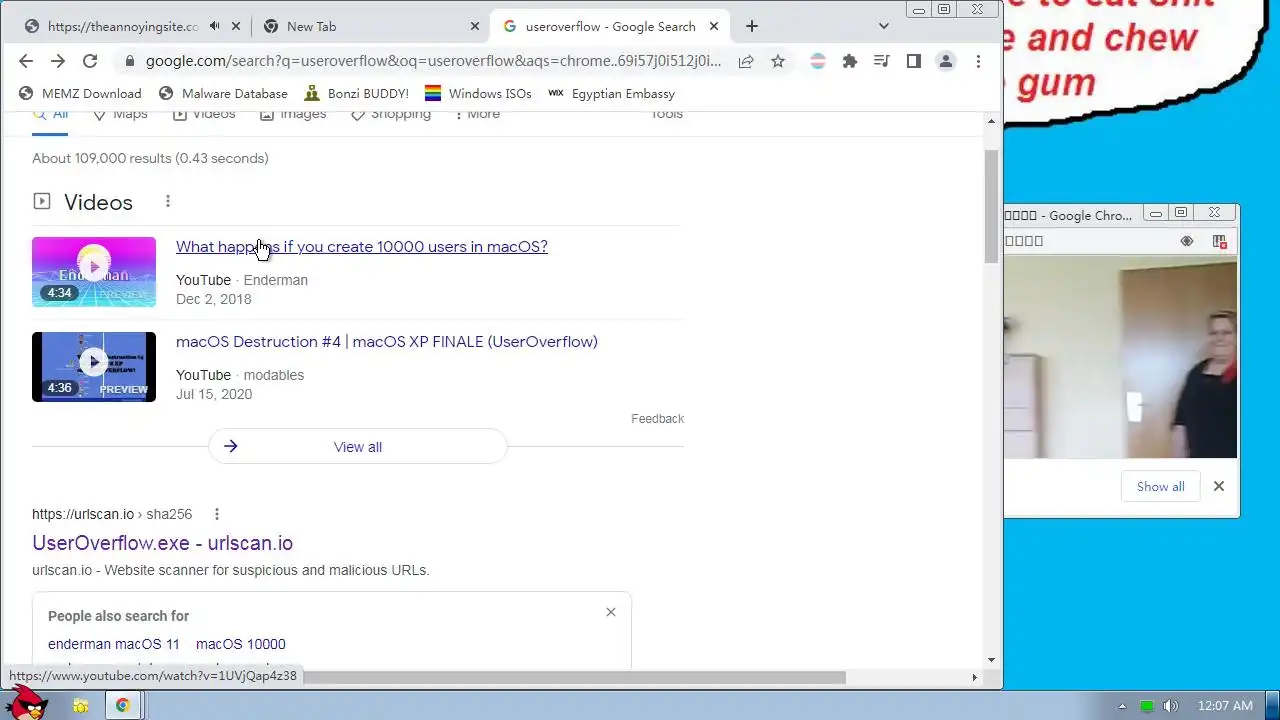Image resolution: width=1280 pixels, height=720 pixels.
Task: Close the download bar in popup window
Action: [1219, 486]
